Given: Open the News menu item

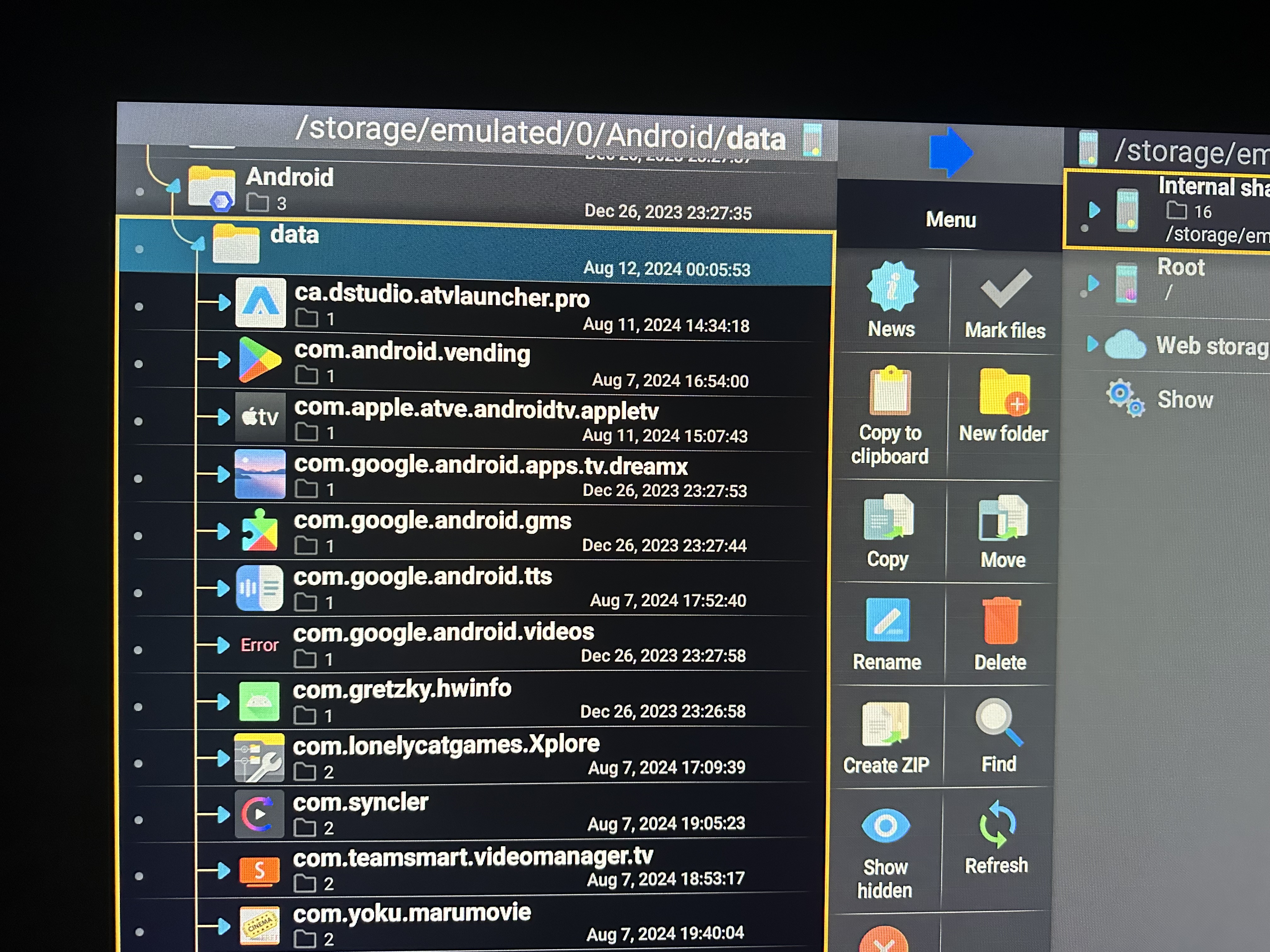Looking at the screenshot, I should tap(891, 299).
